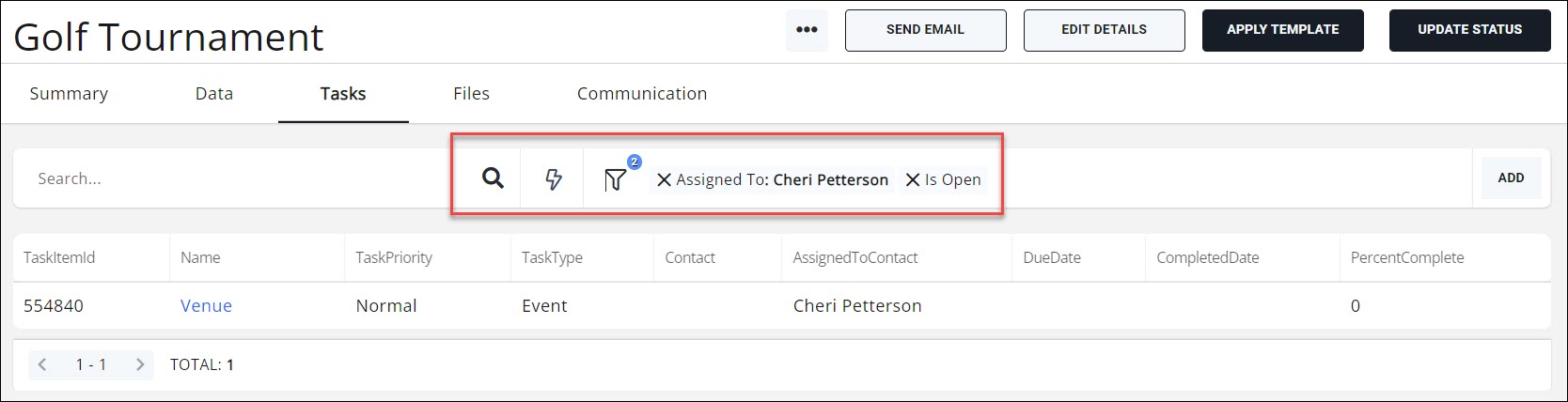Go to previous page of tasks

42,364
